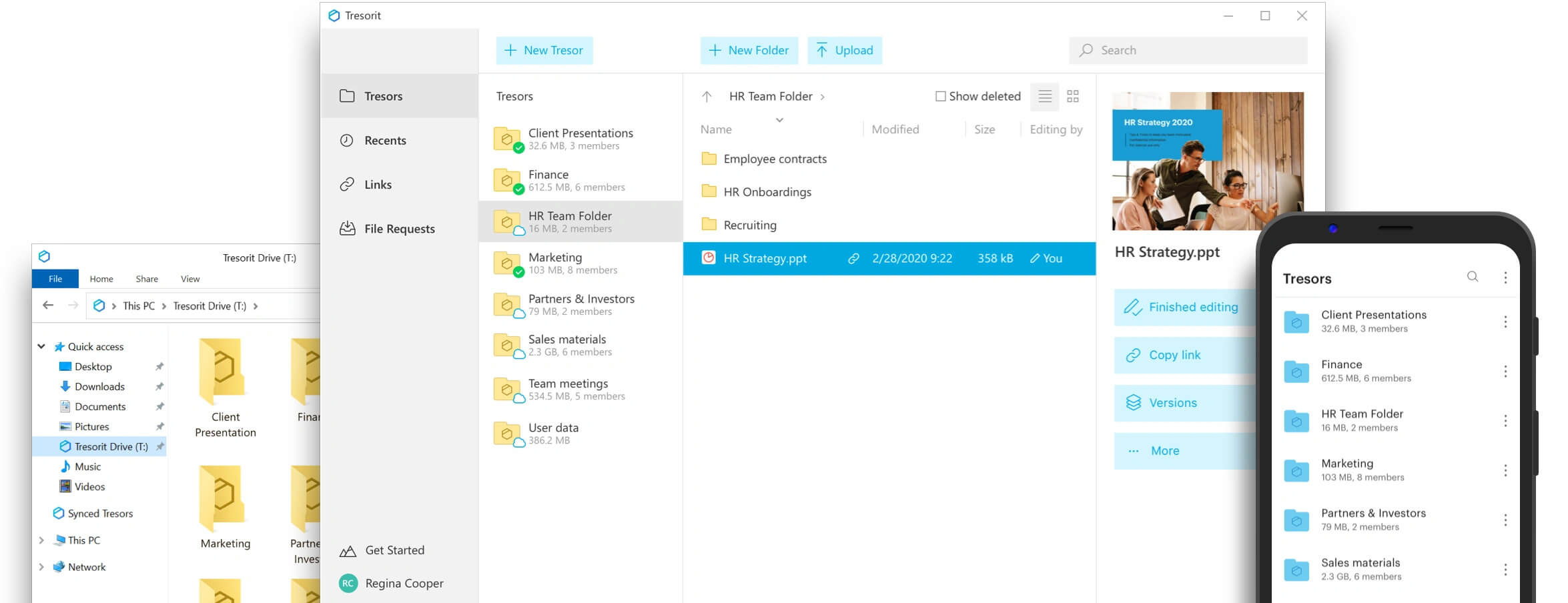The height and width of the screenshot is (603, 1568).
Task: Select Music in Explorer tree
Action: [x=81, y=467]
